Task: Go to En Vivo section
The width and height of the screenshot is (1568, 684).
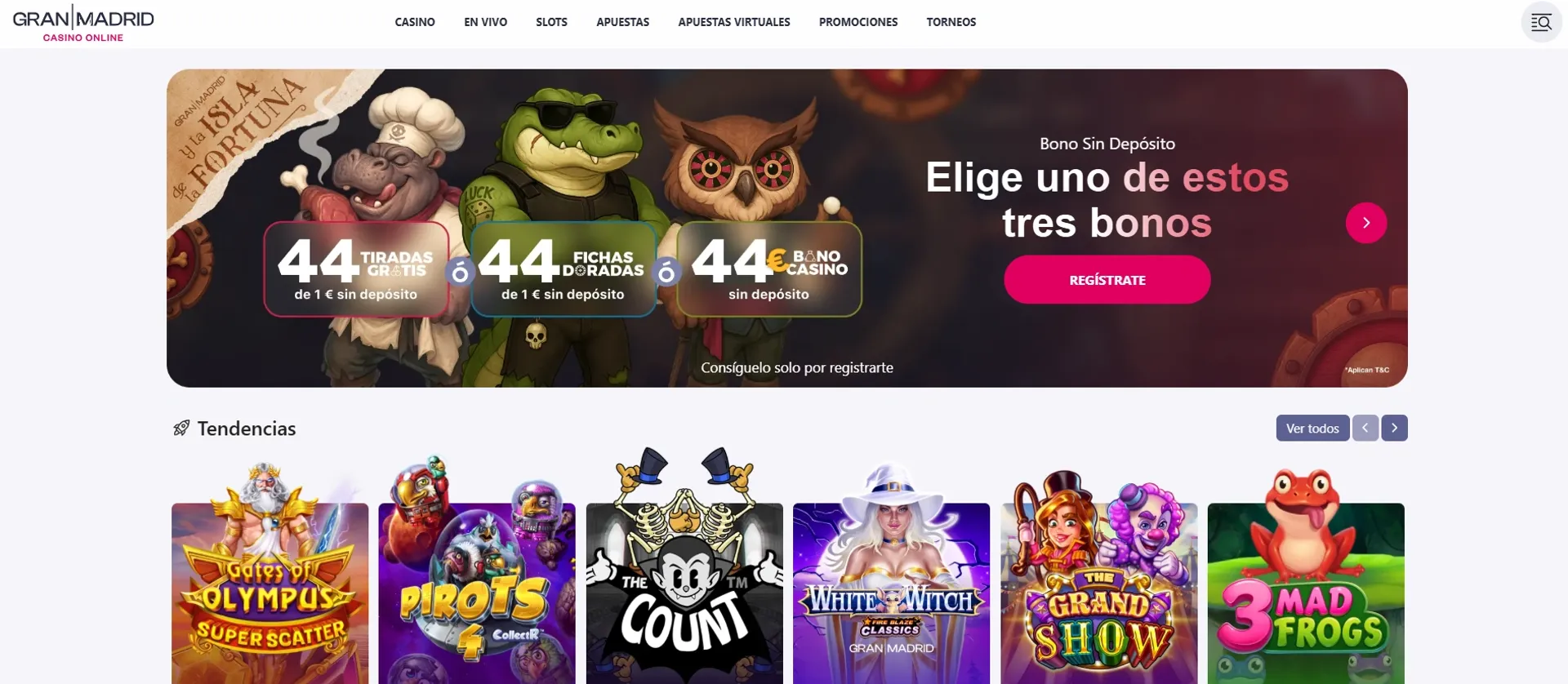Action: coord(485,22)
